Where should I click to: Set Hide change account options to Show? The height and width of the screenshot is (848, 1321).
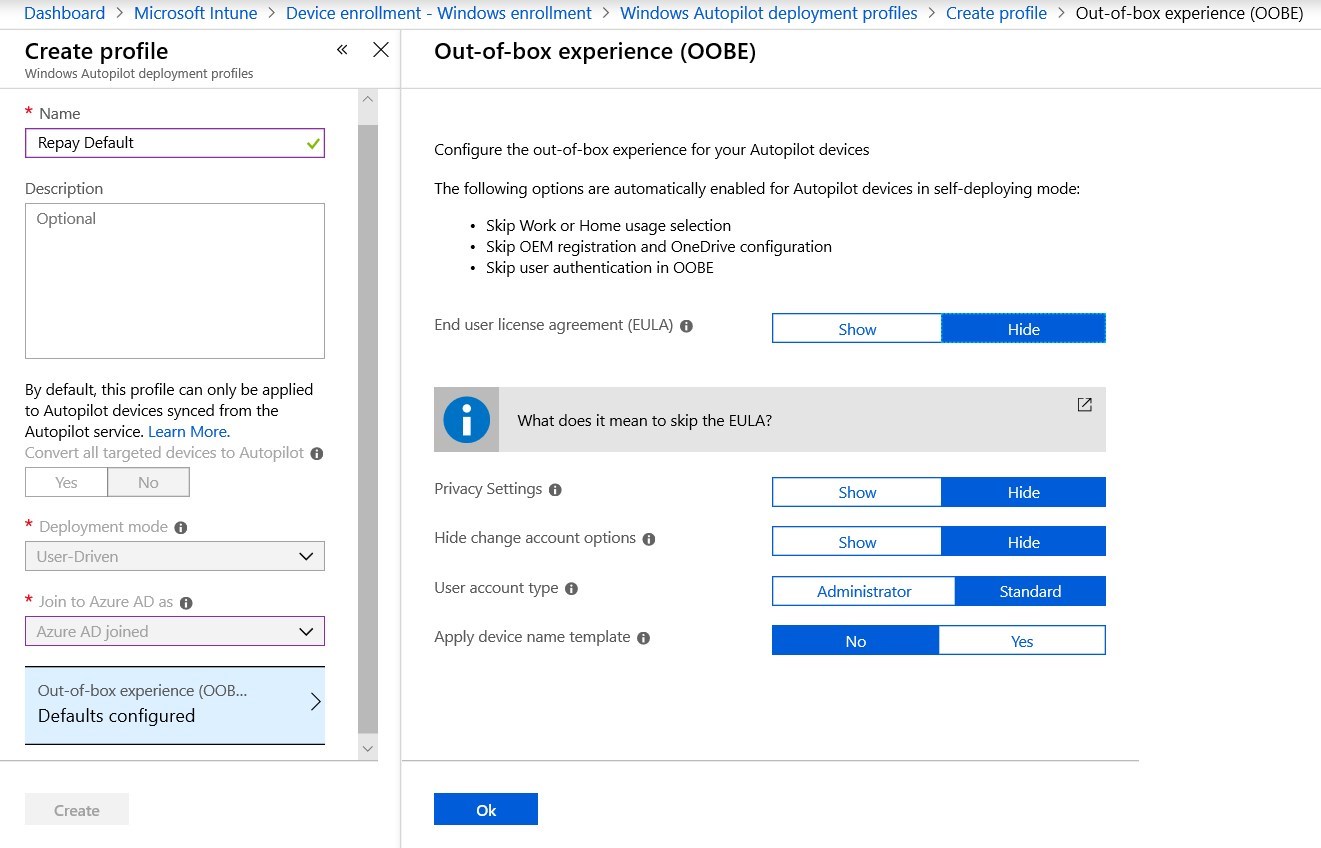tap(857, 542)
